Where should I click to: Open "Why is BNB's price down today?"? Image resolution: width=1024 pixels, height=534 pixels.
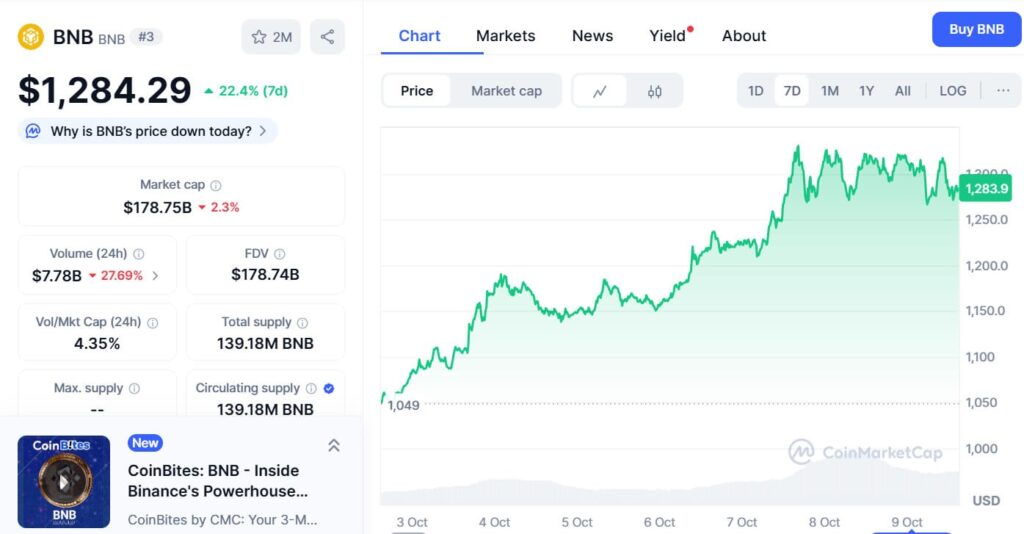point(148,131)
